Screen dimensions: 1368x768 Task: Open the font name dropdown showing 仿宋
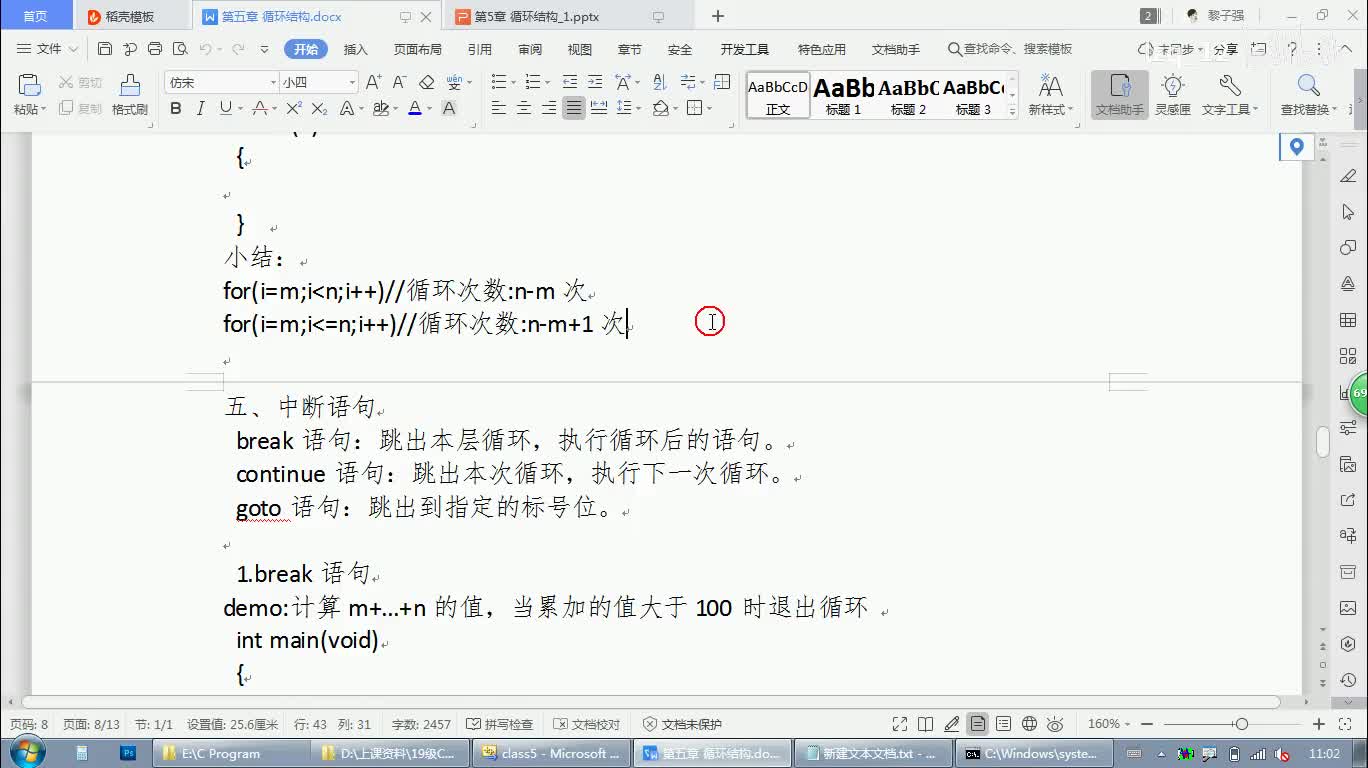[x=222, y=82]
